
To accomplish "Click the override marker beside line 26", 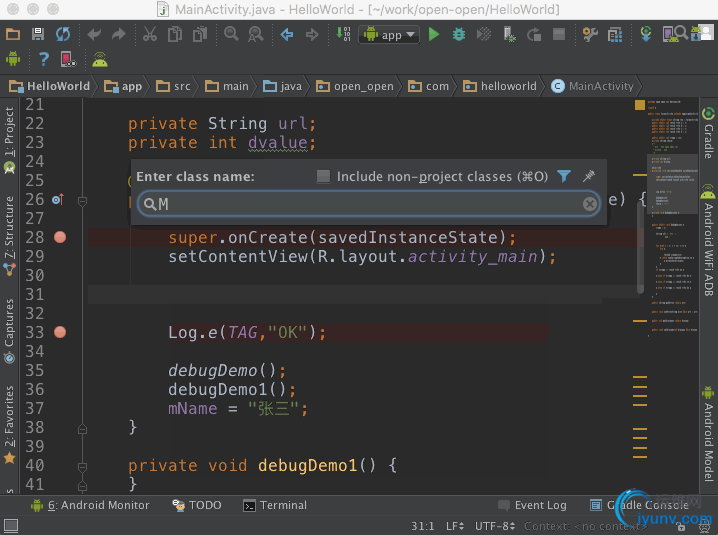I will tap(58, 200).
